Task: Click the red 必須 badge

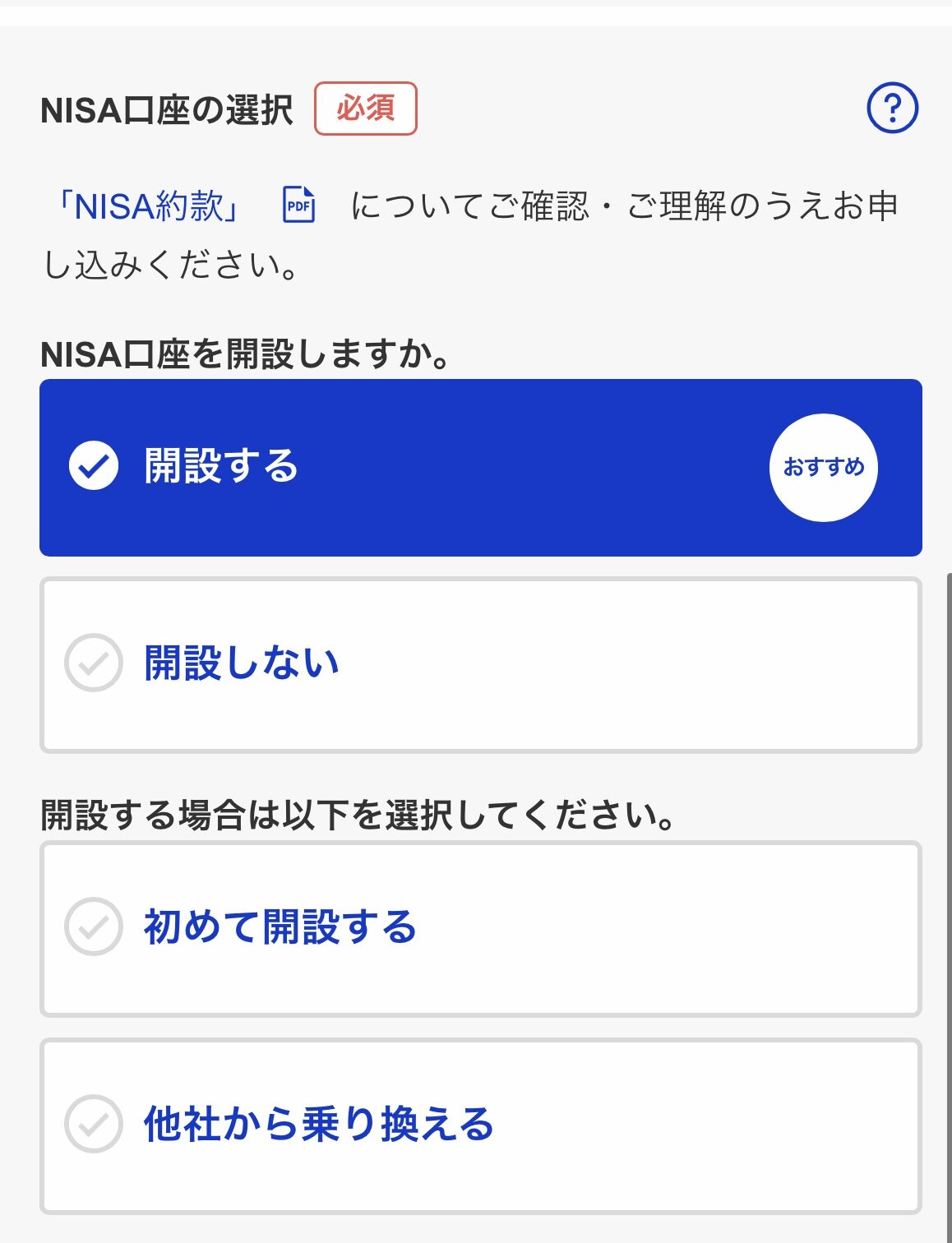Action: tap(366, 109)
